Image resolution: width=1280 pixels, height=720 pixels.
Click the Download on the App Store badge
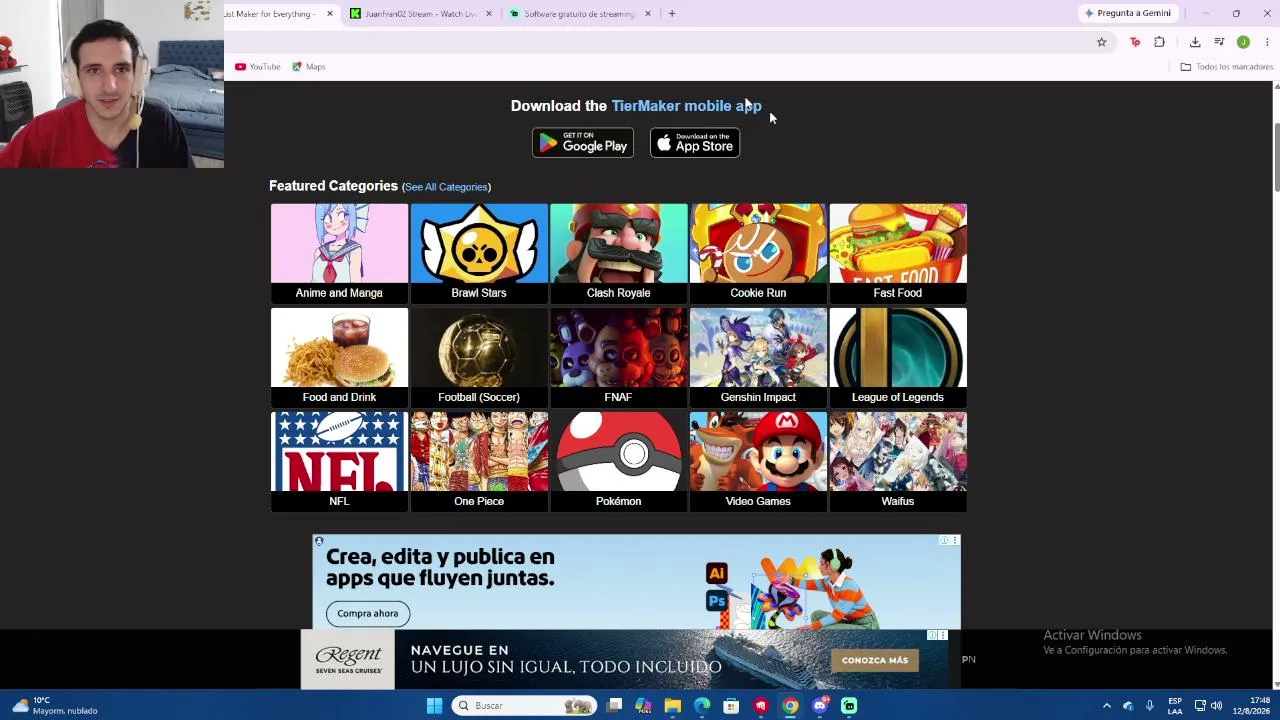click(695, 143)
